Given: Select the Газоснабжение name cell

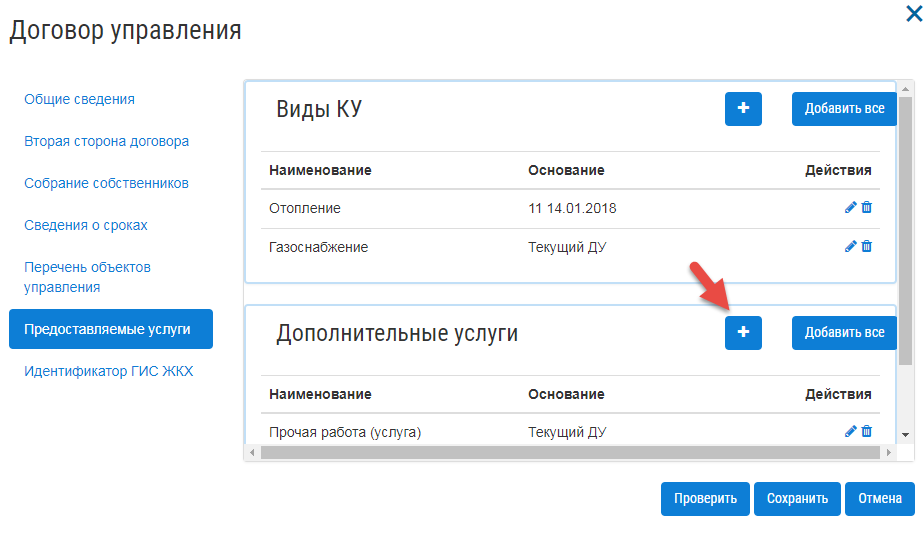Looking at the screenshot, I should [319, 247].
